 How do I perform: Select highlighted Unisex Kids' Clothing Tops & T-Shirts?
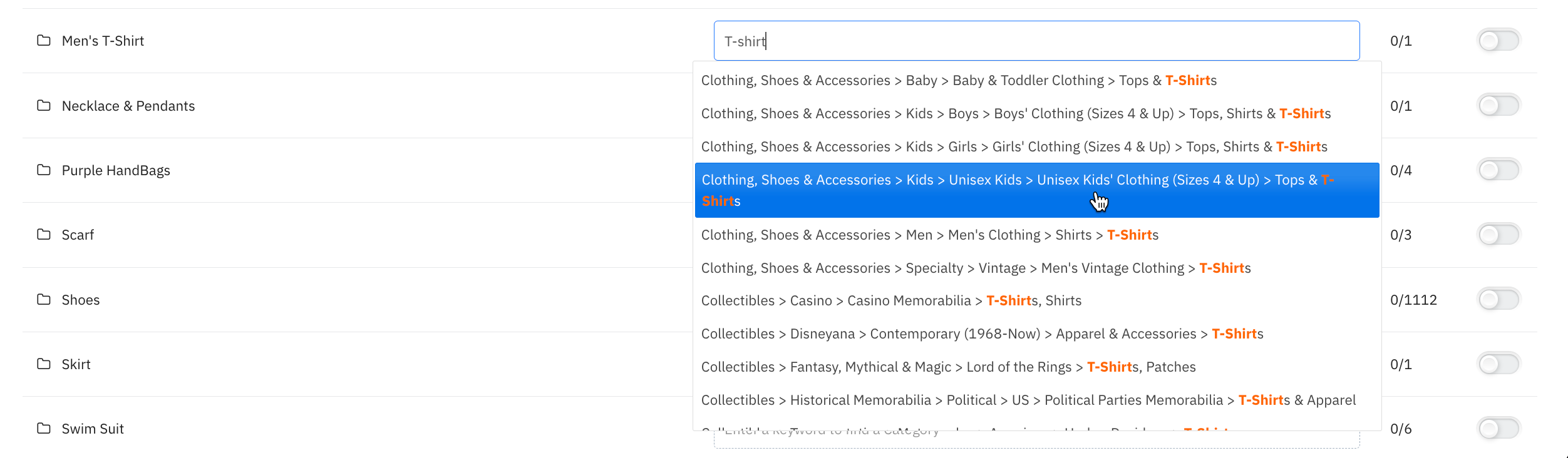coord(1037,190)
